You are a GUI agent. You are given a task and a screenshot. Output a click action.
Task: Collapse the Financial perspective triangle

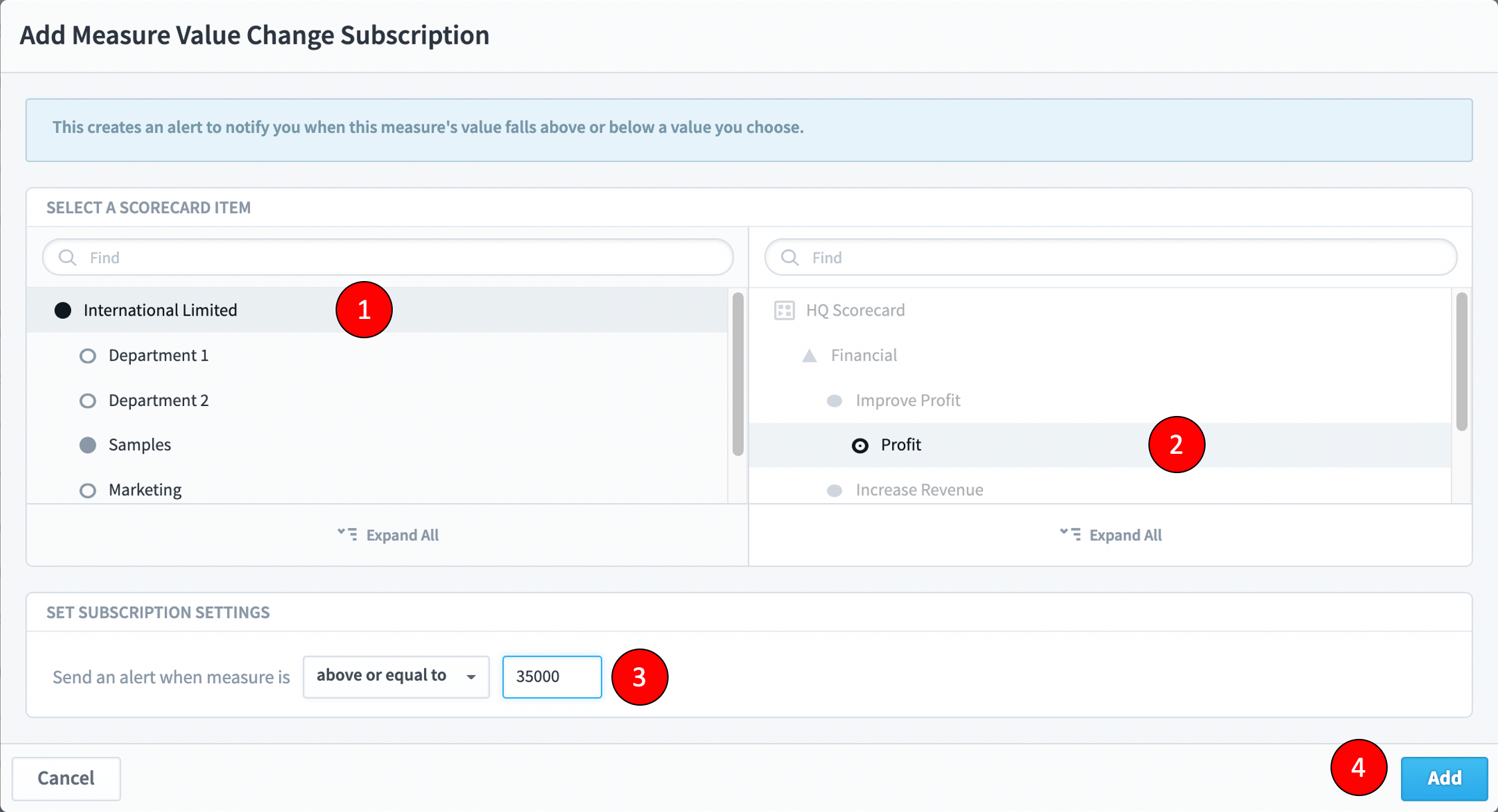tap(808, 355)
